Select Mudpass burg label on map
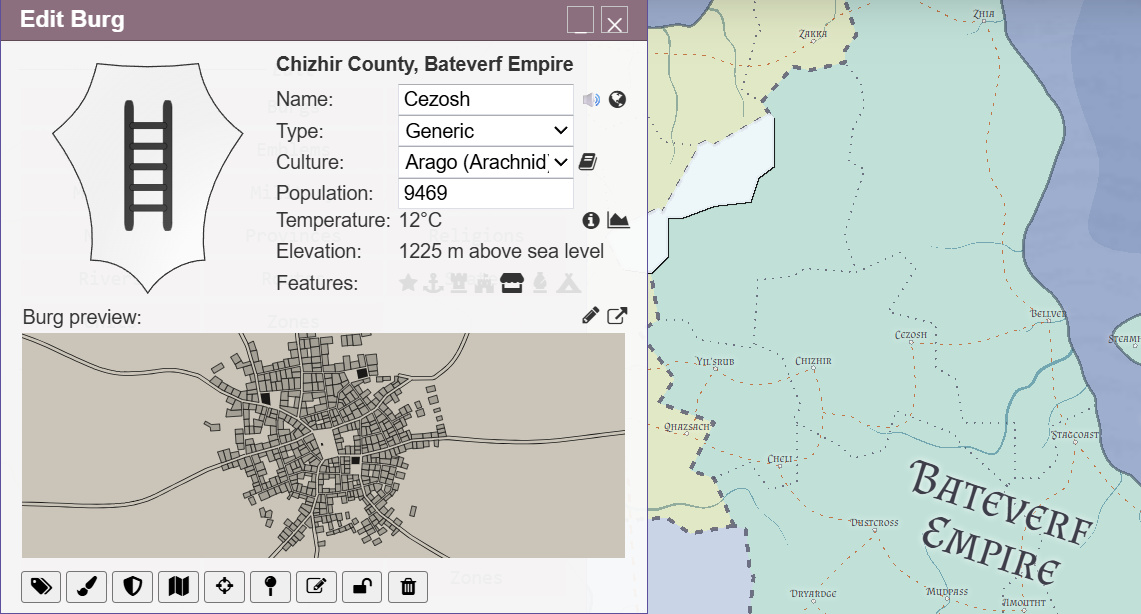The width and height of the screenshot is (1141, 614). tap(947, 591)
